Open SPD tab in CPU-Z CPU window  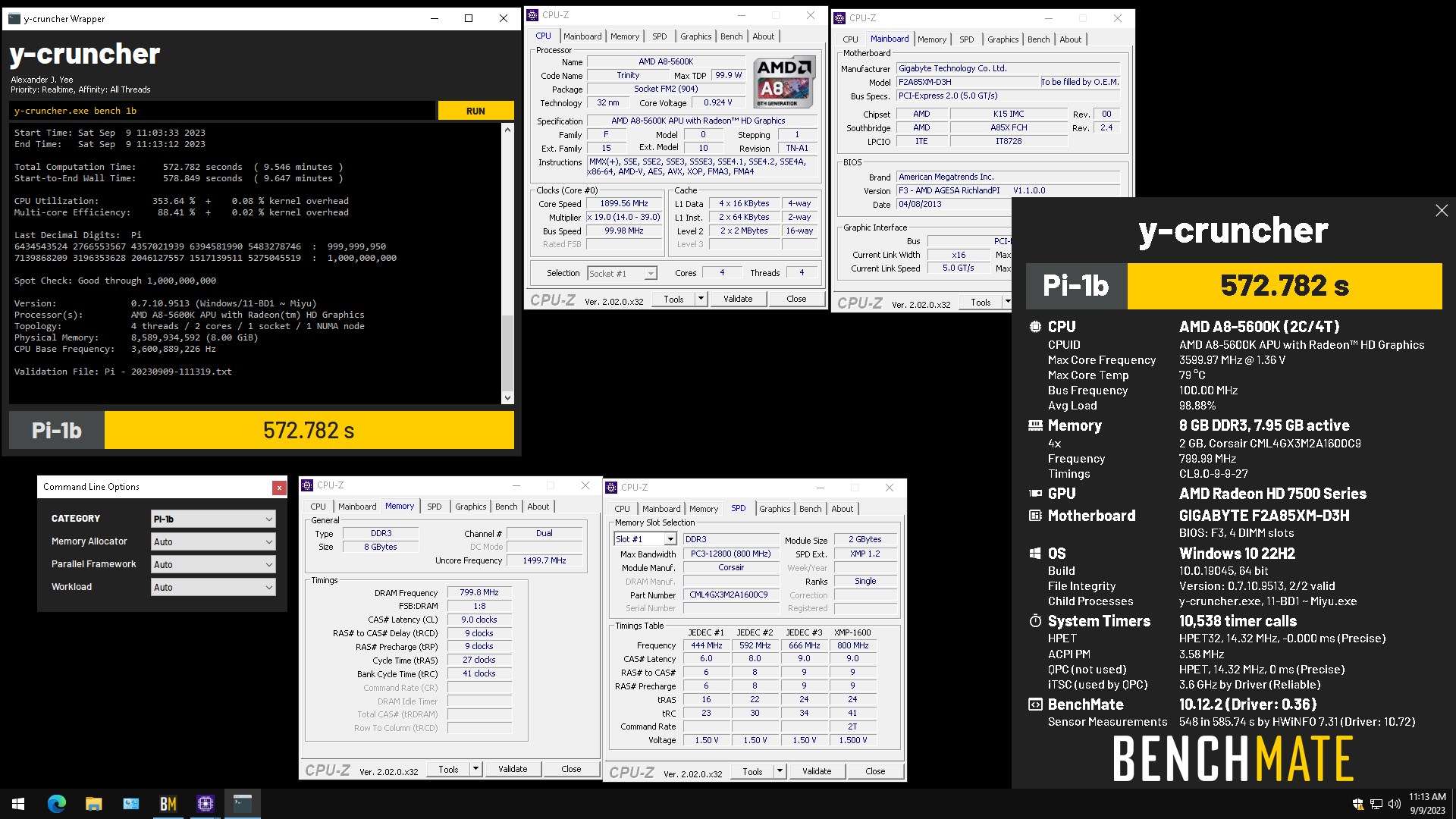coord(660,36)
